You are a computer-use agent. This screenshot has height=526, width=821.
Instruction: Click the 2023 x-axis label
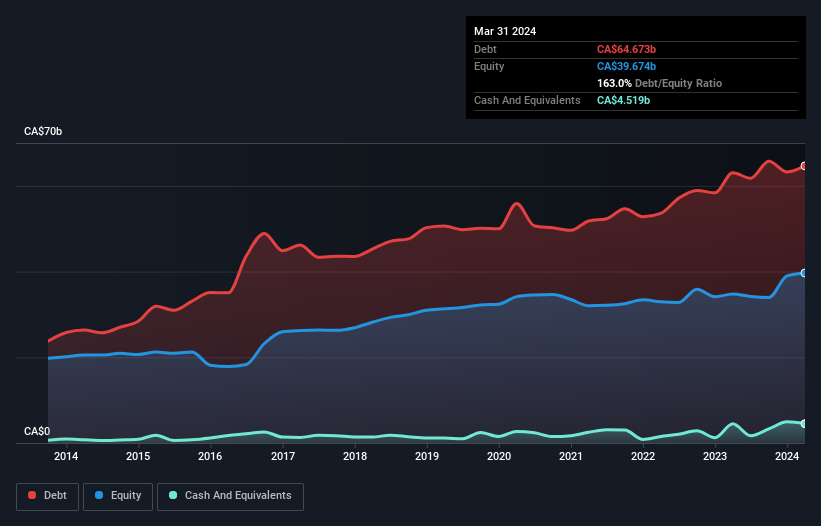[x=715, y=456]
